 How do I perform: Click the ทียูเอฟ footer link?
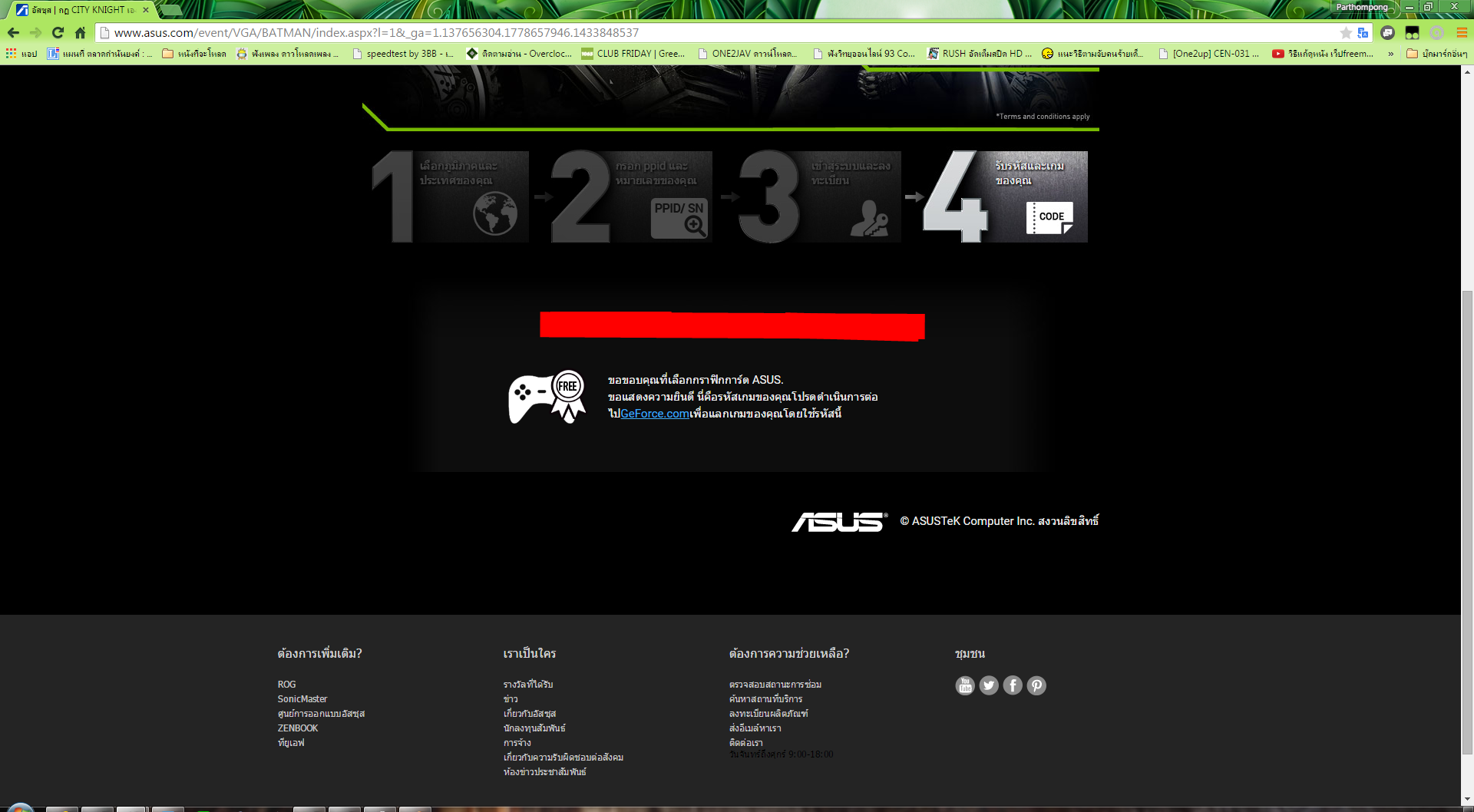click(291, 743)
